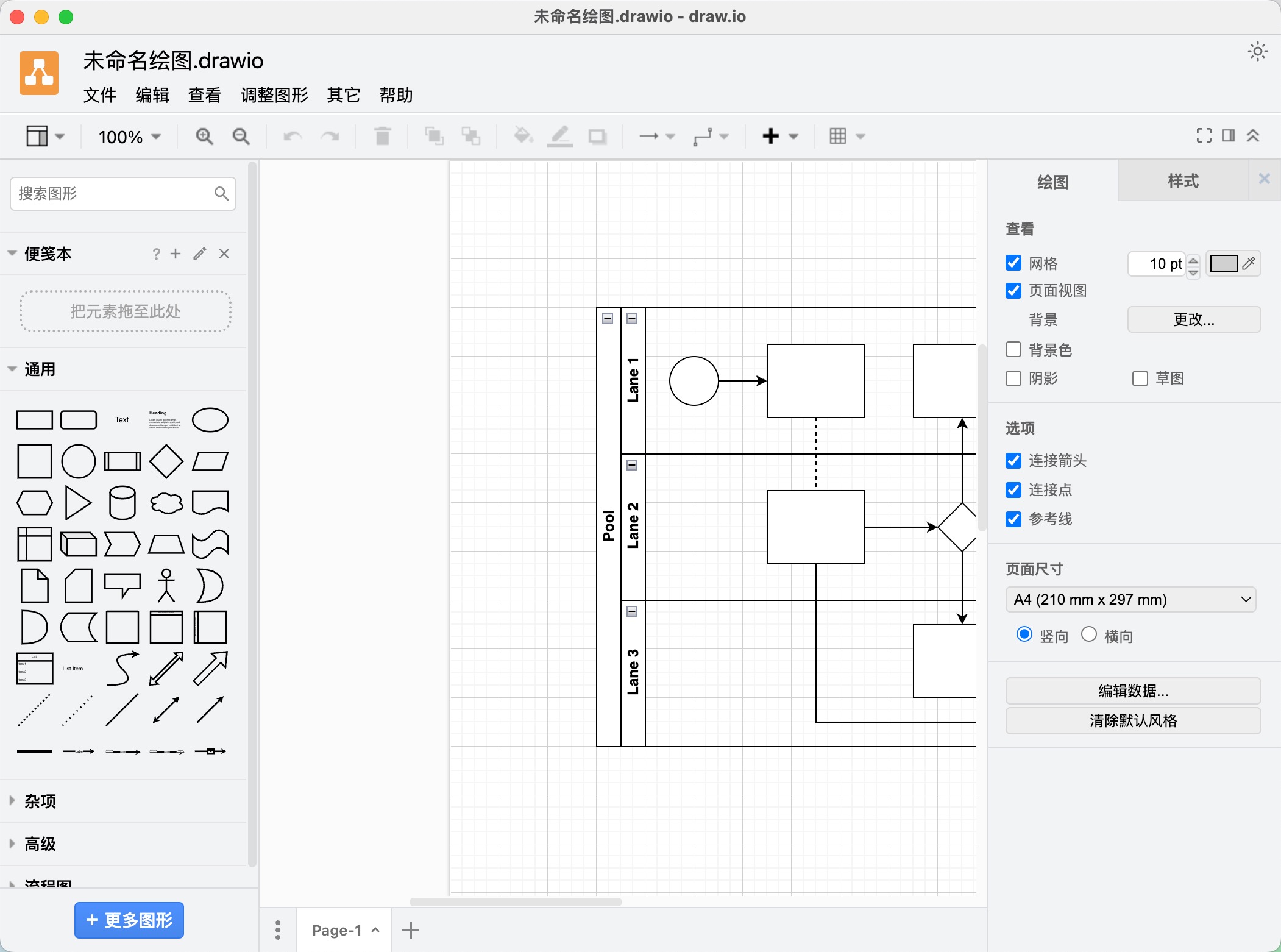
Task: Select the cloud shape in general palette
Action: (166, 503)
